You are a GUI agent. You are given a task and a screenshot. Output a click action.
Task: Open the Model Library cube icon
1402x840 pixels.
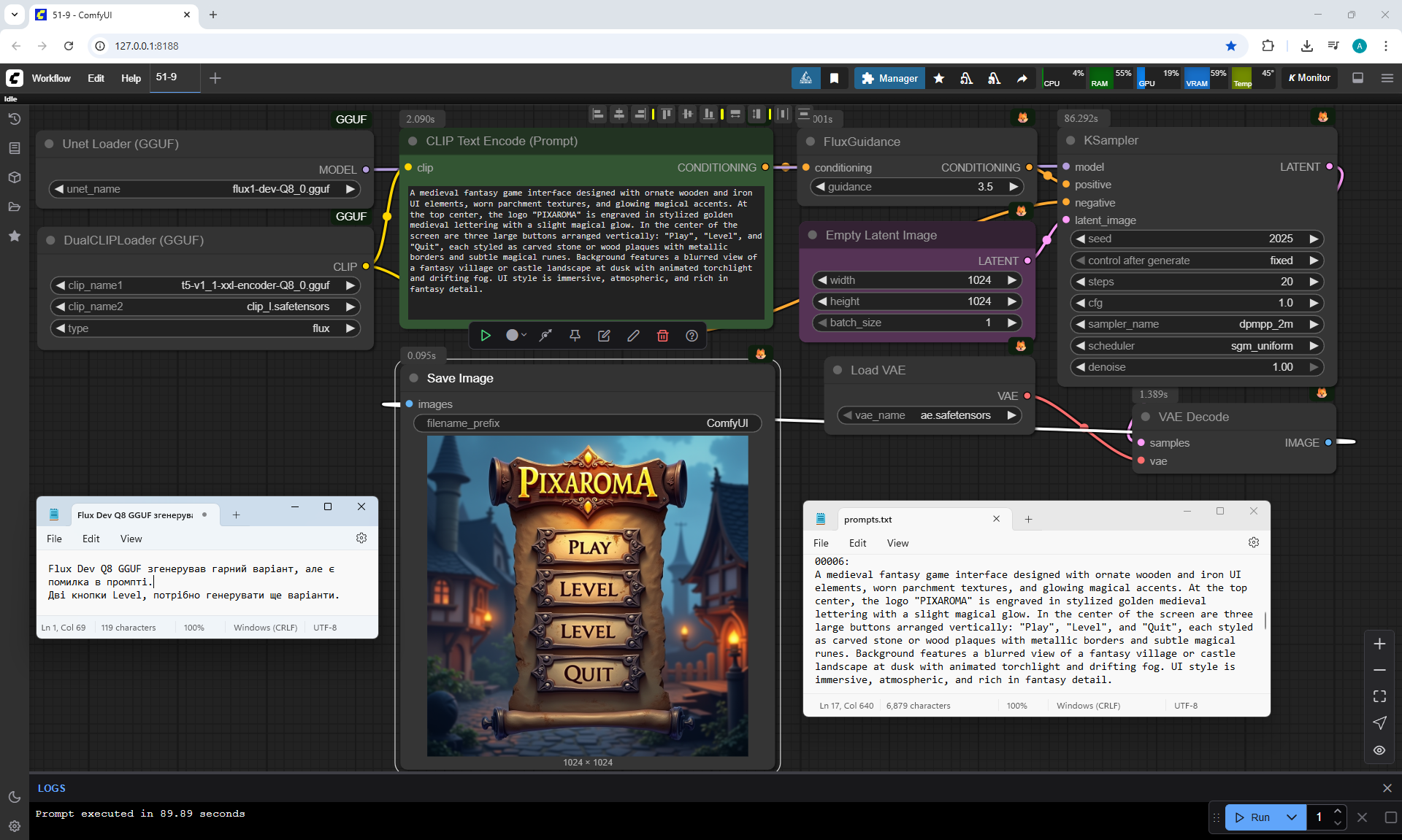tap(14, 177)
